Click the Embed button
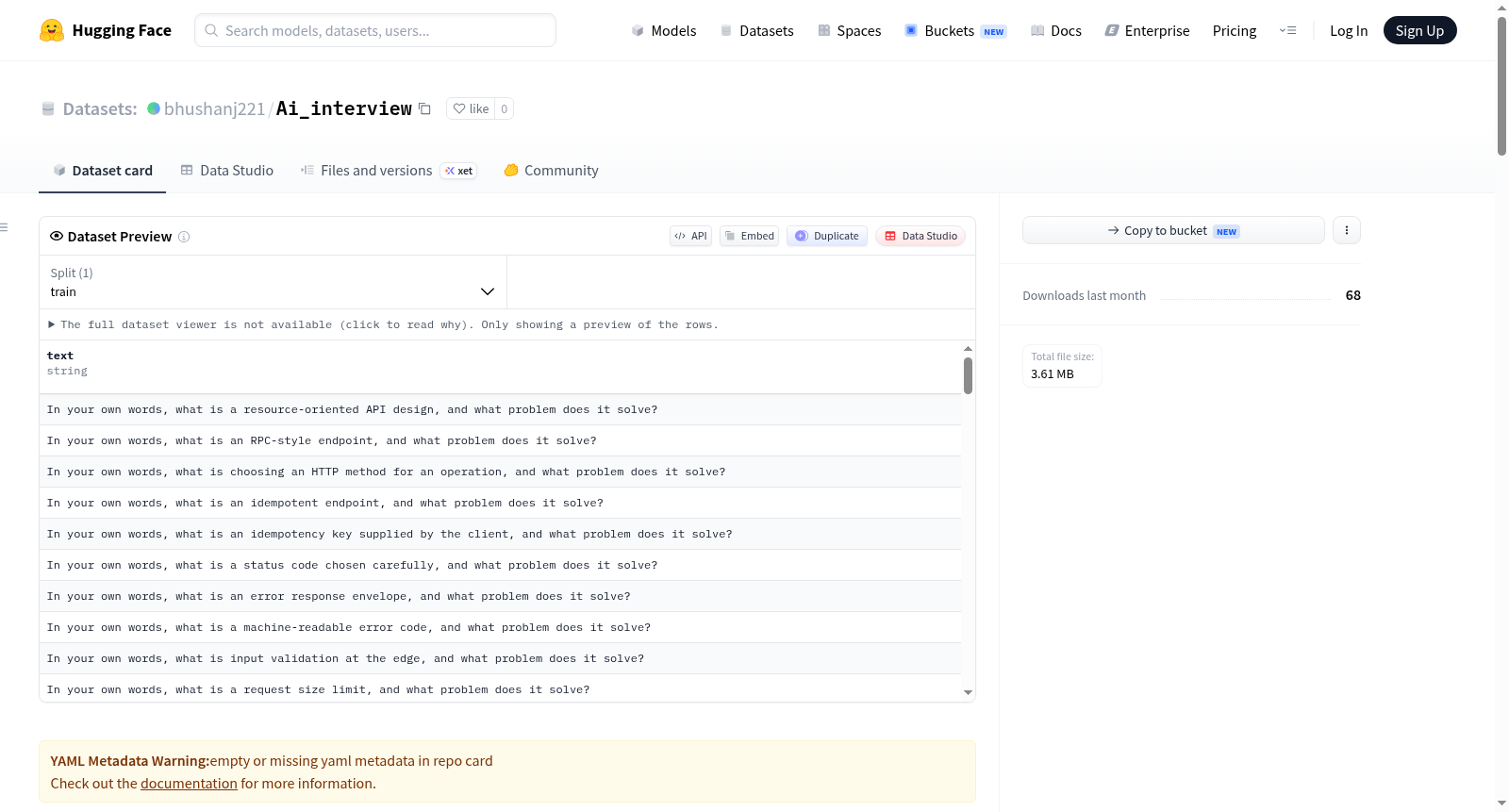 click(x=749, y=236)
